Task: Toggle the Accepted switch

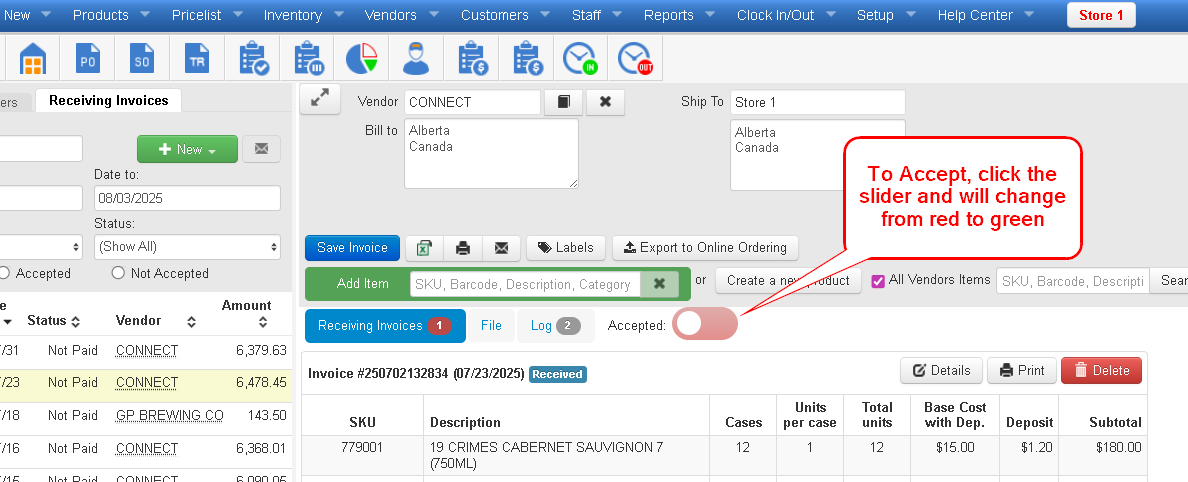Action: (x=704, y=324)
